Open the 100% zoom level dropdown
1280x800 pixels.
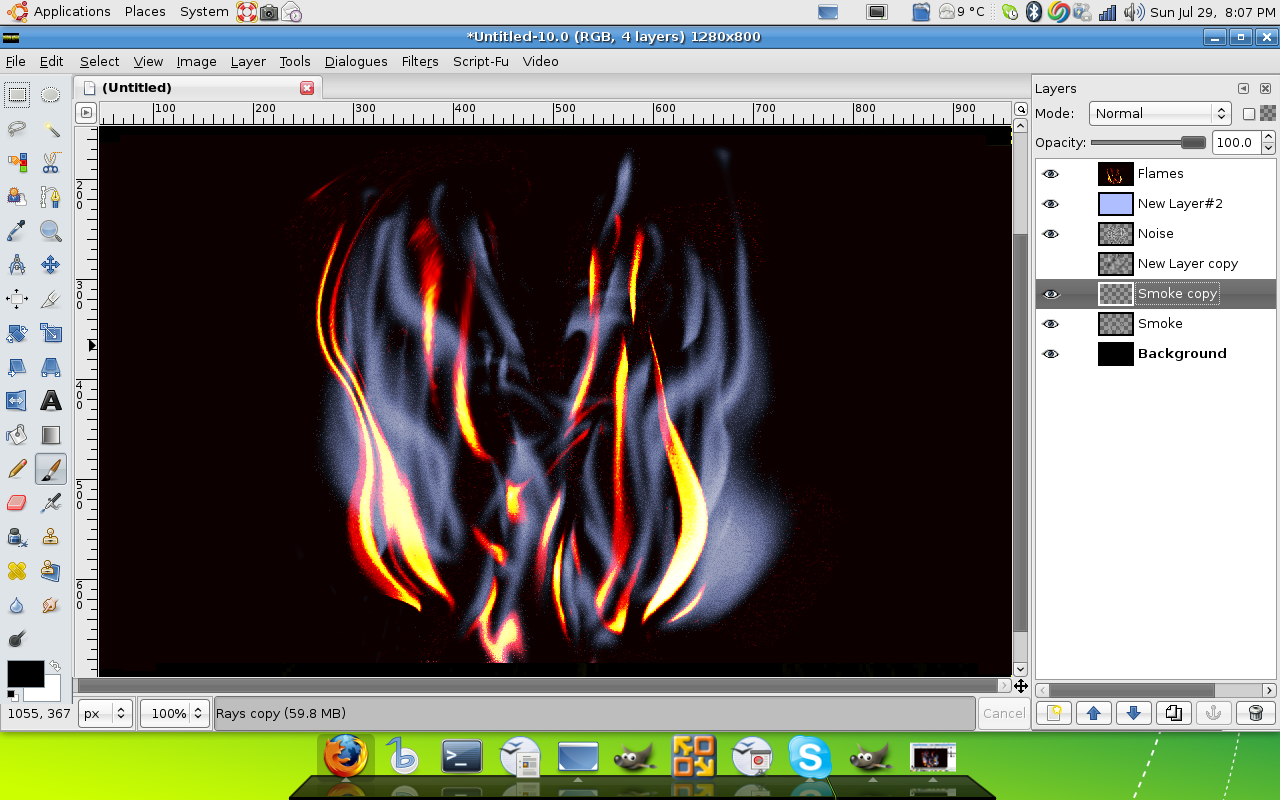click(x=173, y=713)
